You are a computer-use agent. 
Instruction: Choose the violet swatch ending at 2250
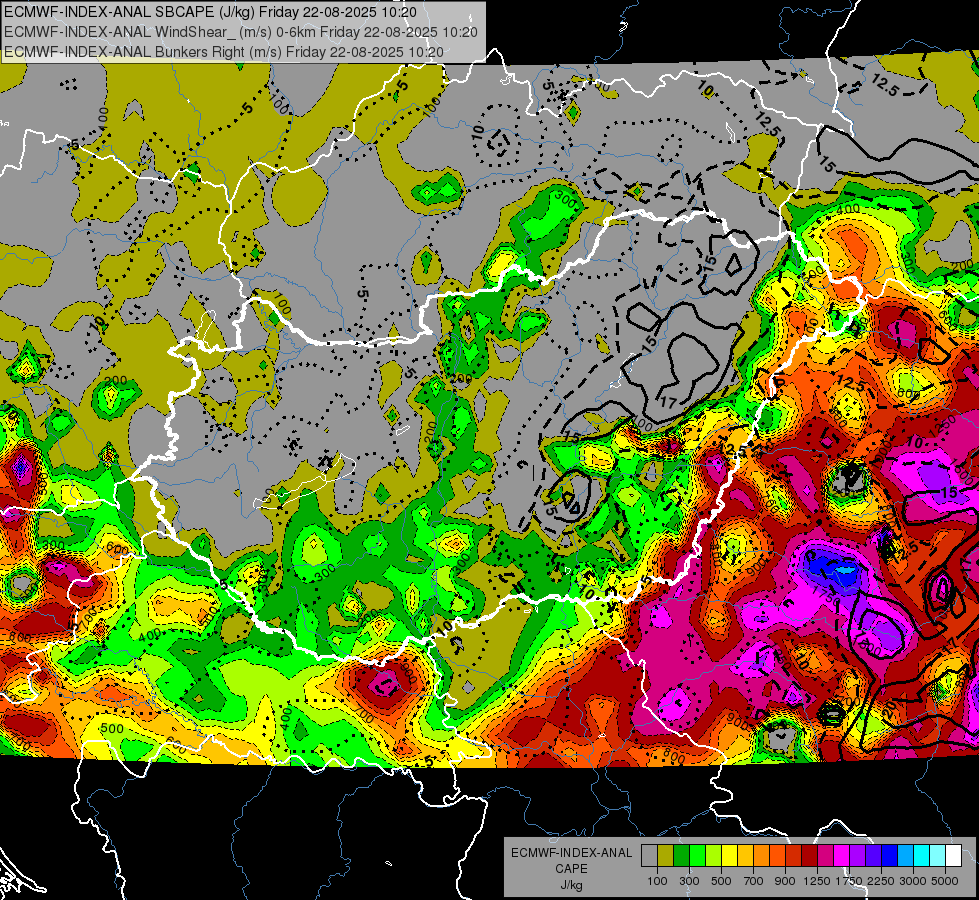pos(873,855)
